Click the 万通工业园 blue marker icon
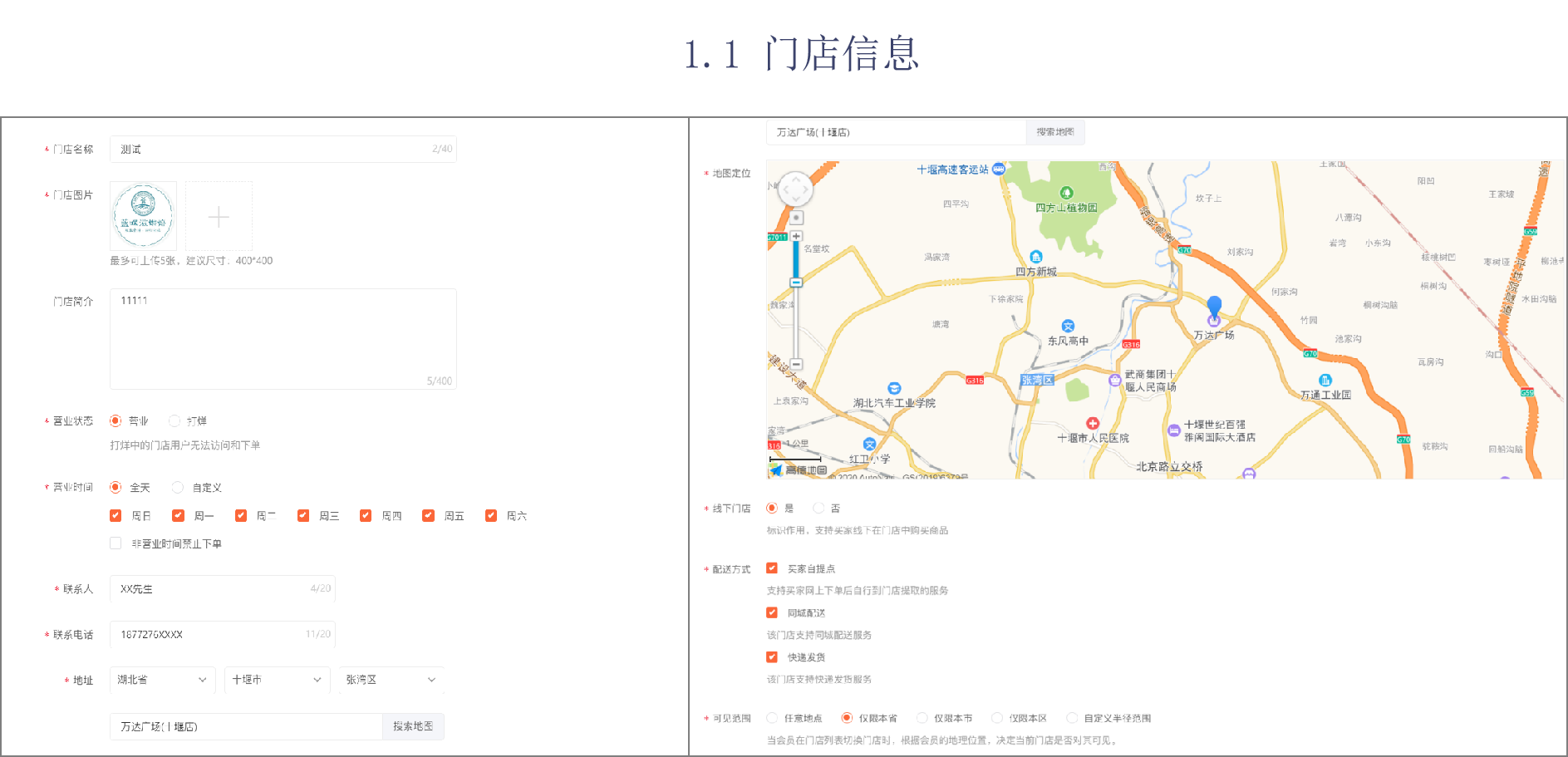This screenshot has height=757, width=1568. point(1325,381)
